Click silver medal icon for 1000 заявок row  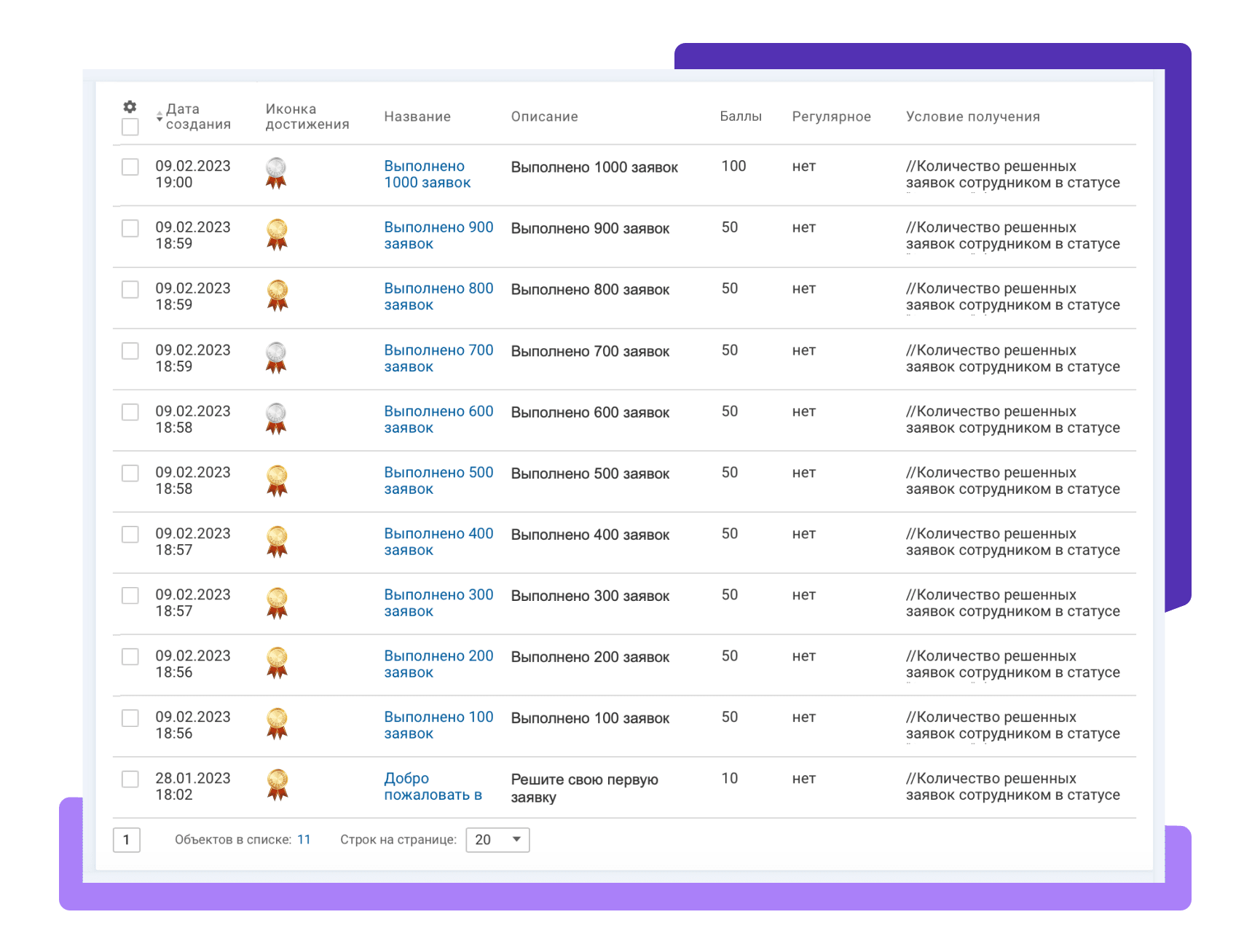click(x=276, y=173)
